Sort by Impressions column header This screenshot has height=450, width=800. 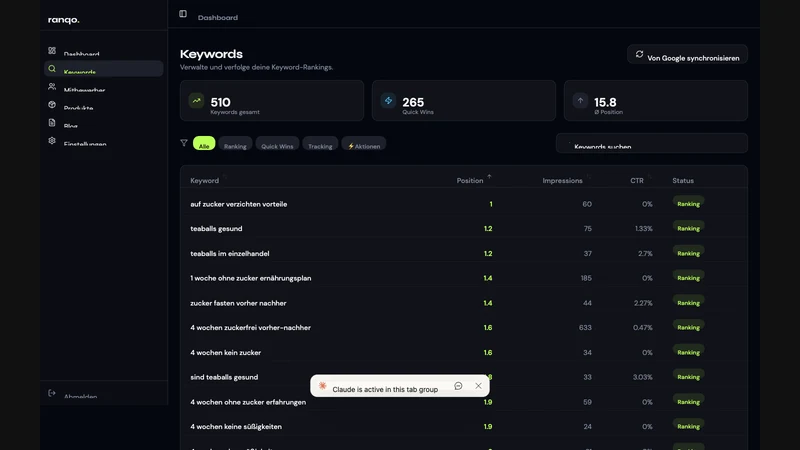point(562,181)
